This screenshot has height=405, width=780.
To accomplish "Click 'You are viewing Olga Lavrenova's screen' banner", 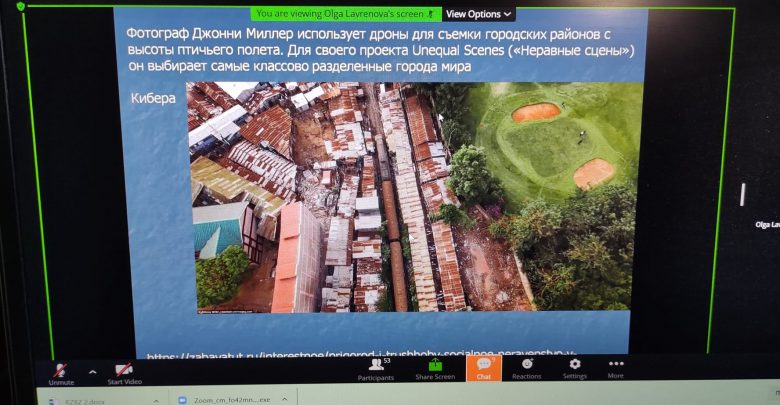I will [x=346, y=14].
